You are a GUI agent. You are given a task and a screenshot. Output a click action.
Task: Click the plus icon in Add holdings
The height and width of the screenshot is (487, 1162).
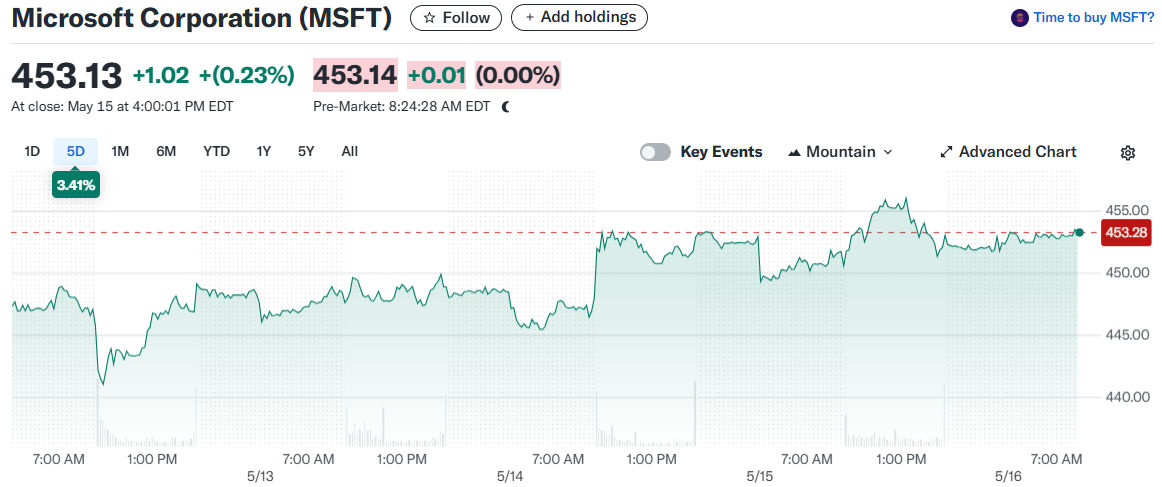point(529,18)
